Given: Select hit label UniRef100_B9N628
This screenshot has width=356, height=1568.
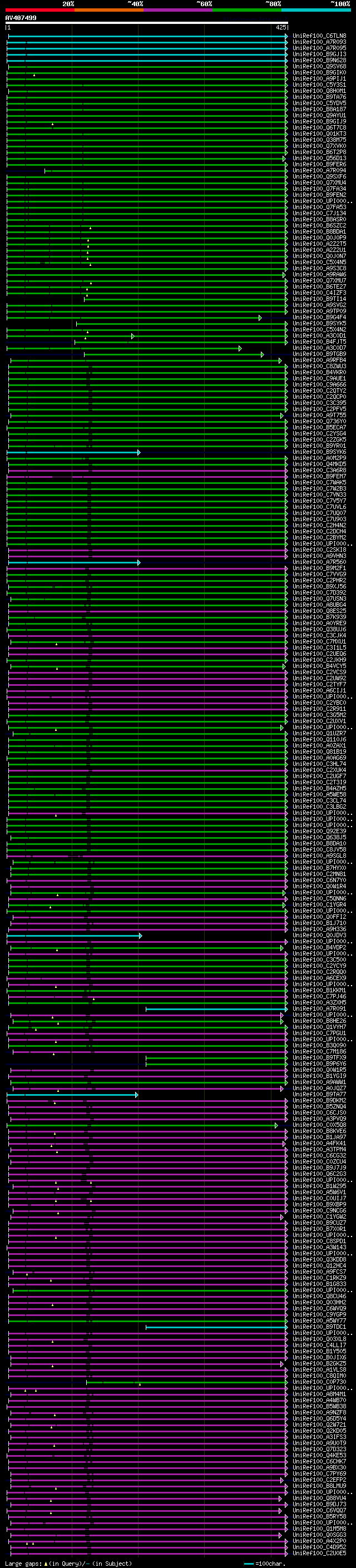Looking at the screenshot, I should (x=319, y=60).
